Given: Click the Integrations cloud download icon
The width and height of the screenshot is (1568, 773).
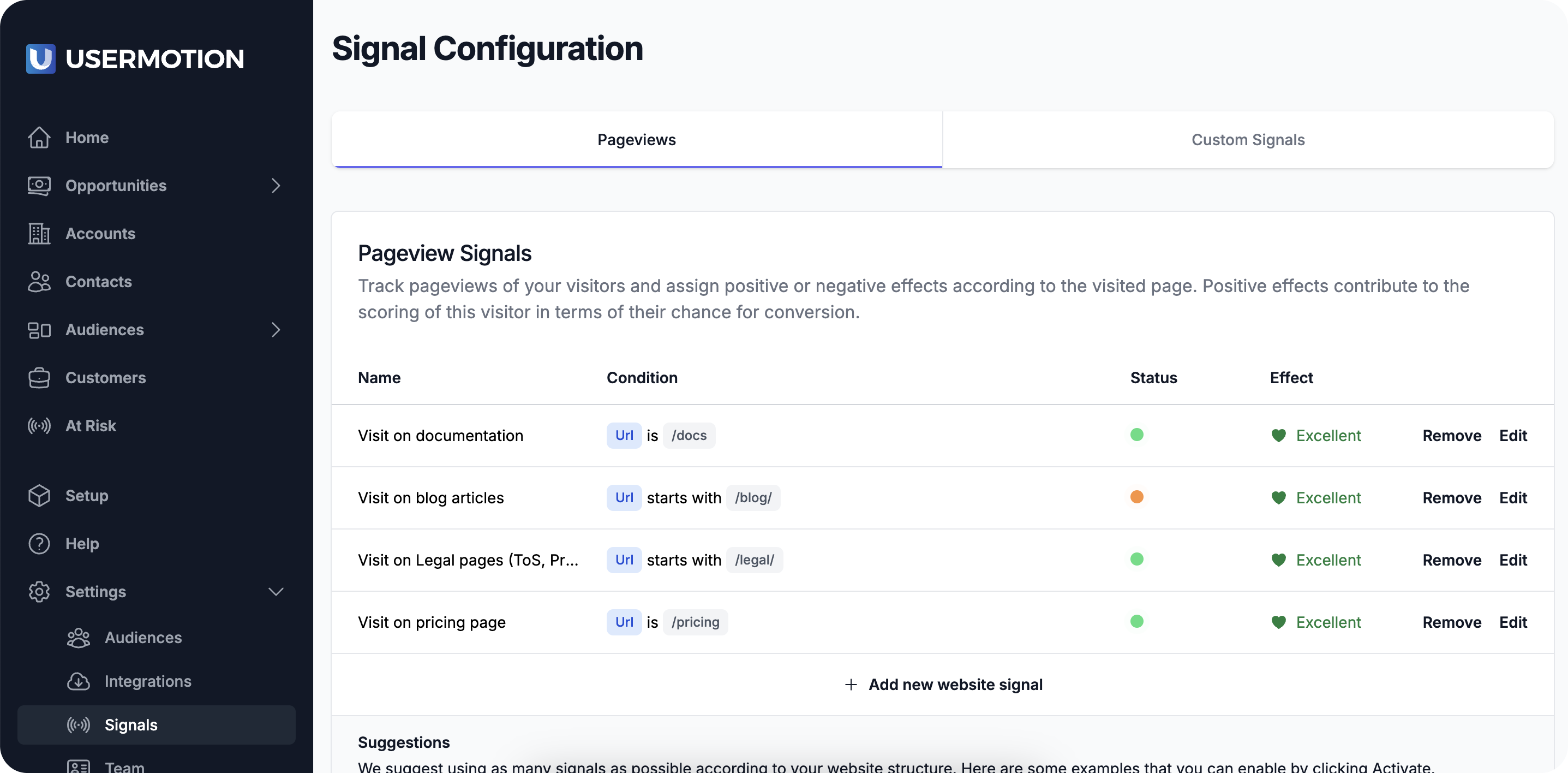Looking at the screenshot, I should 79,682.
